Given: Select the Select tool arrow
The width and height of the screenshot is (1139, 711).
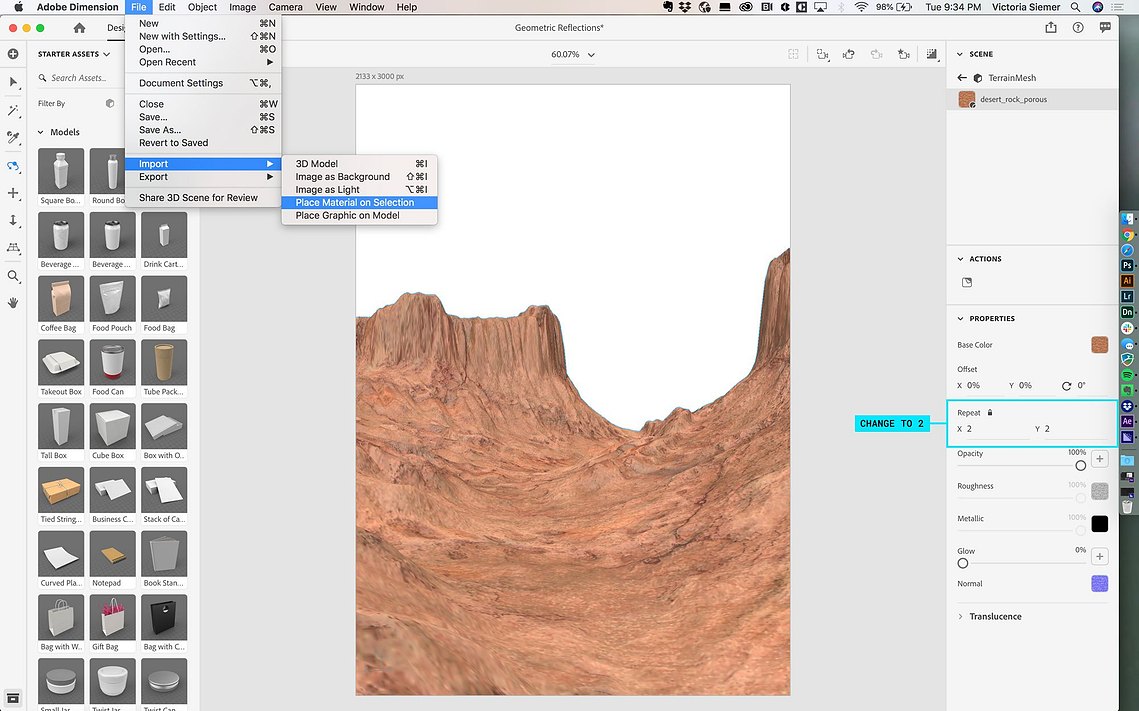Looking at the screenshot, I should tap(13, 82).
